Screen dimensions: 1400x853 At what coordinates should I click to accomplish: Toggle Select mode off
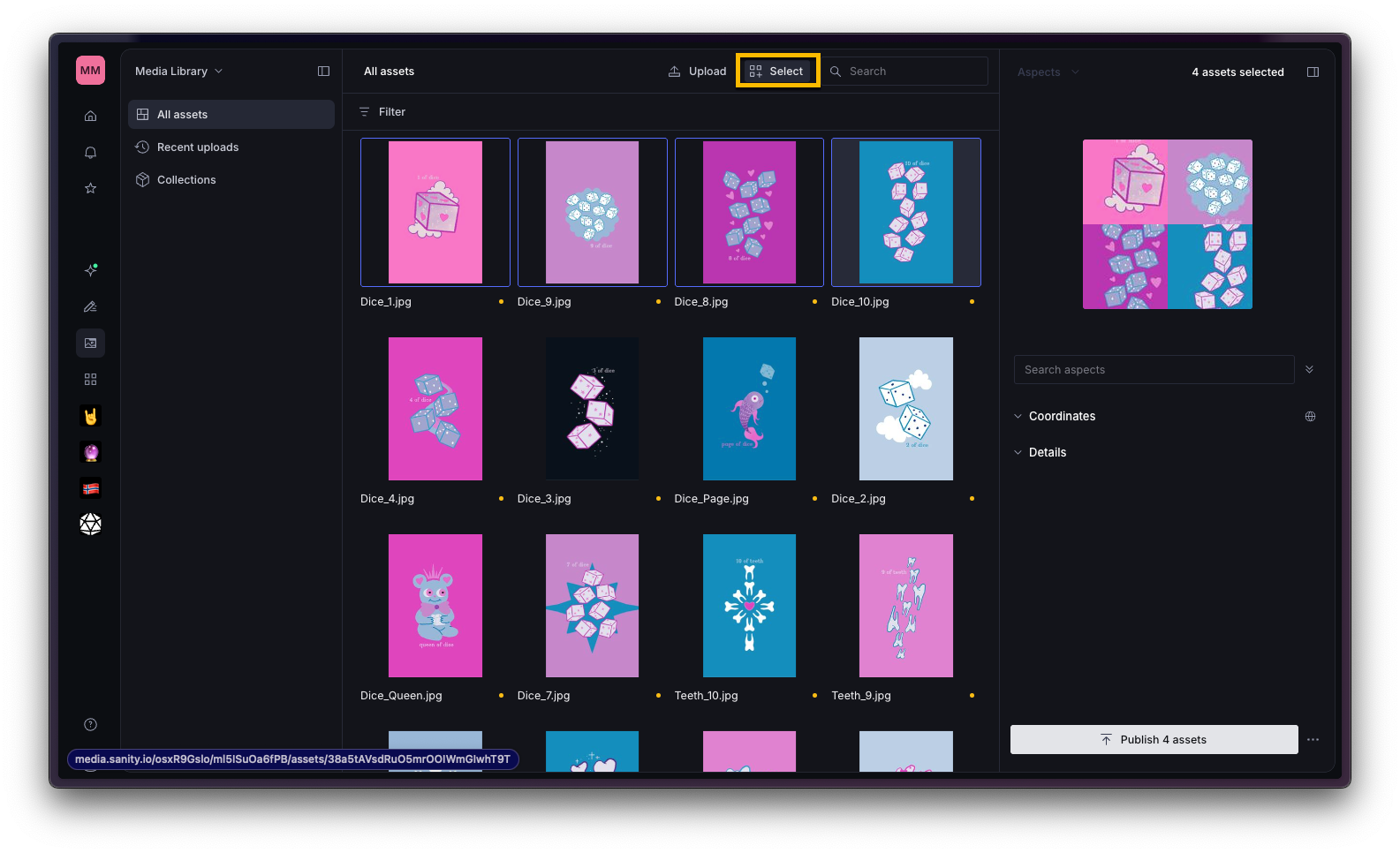[x=776, y=72]
